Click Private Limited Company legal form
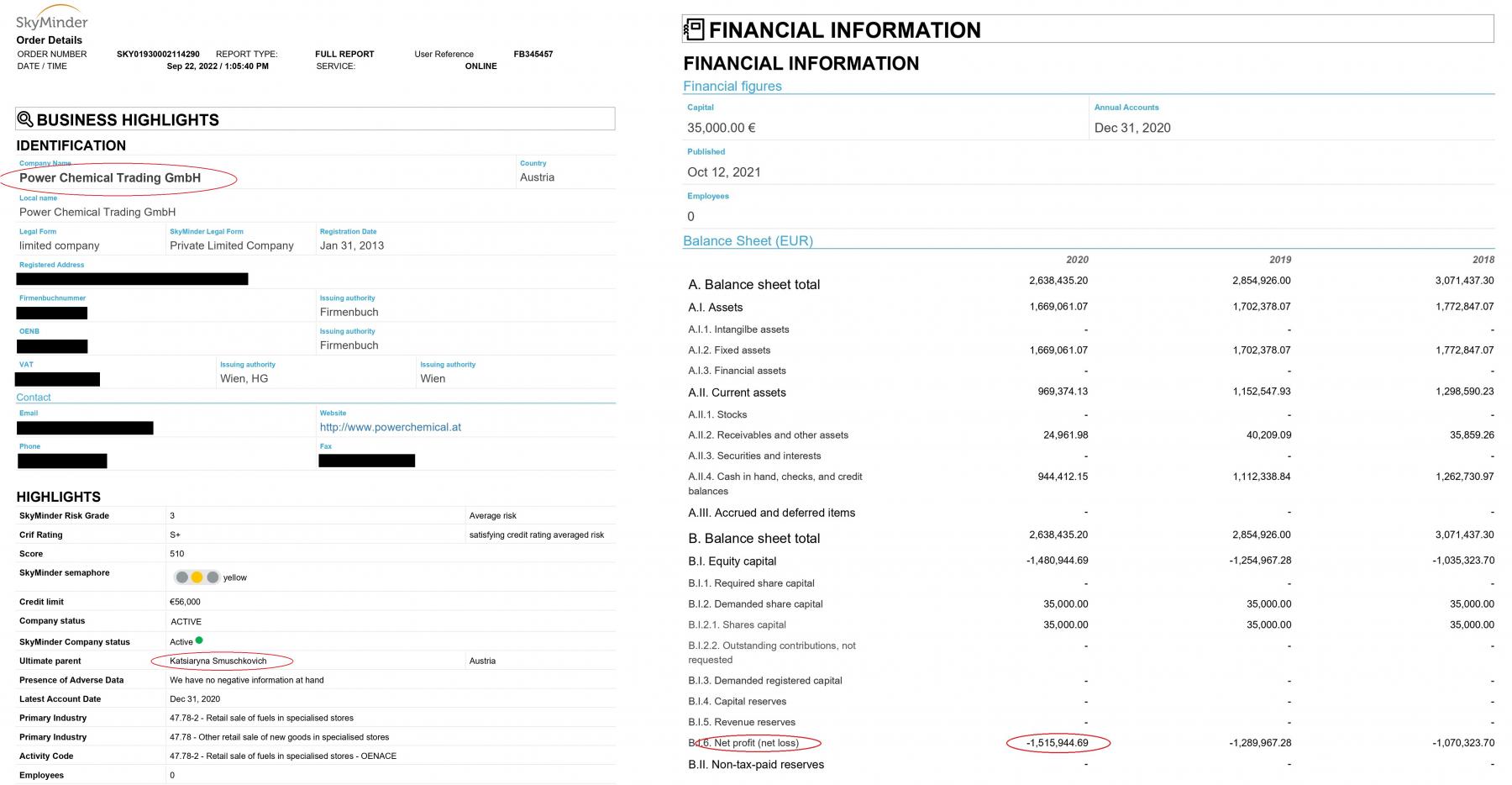This screenshot has width=1512, height=785. pos(232,245)
